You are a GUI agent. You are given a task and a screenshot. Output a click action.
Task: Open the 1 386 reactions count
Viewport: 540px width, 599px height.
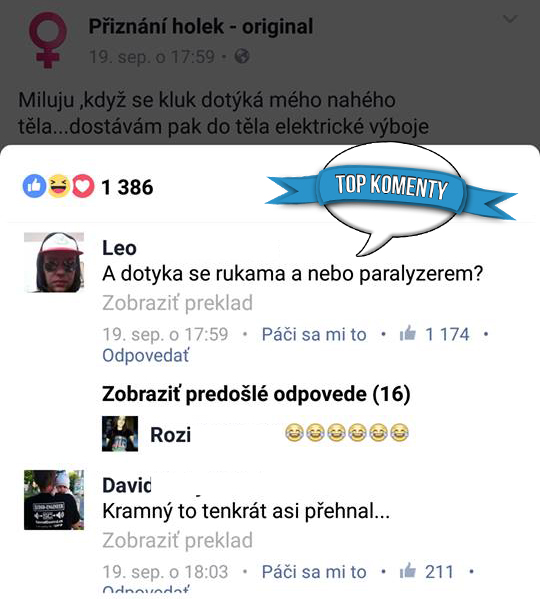click(x=127, y=187)
